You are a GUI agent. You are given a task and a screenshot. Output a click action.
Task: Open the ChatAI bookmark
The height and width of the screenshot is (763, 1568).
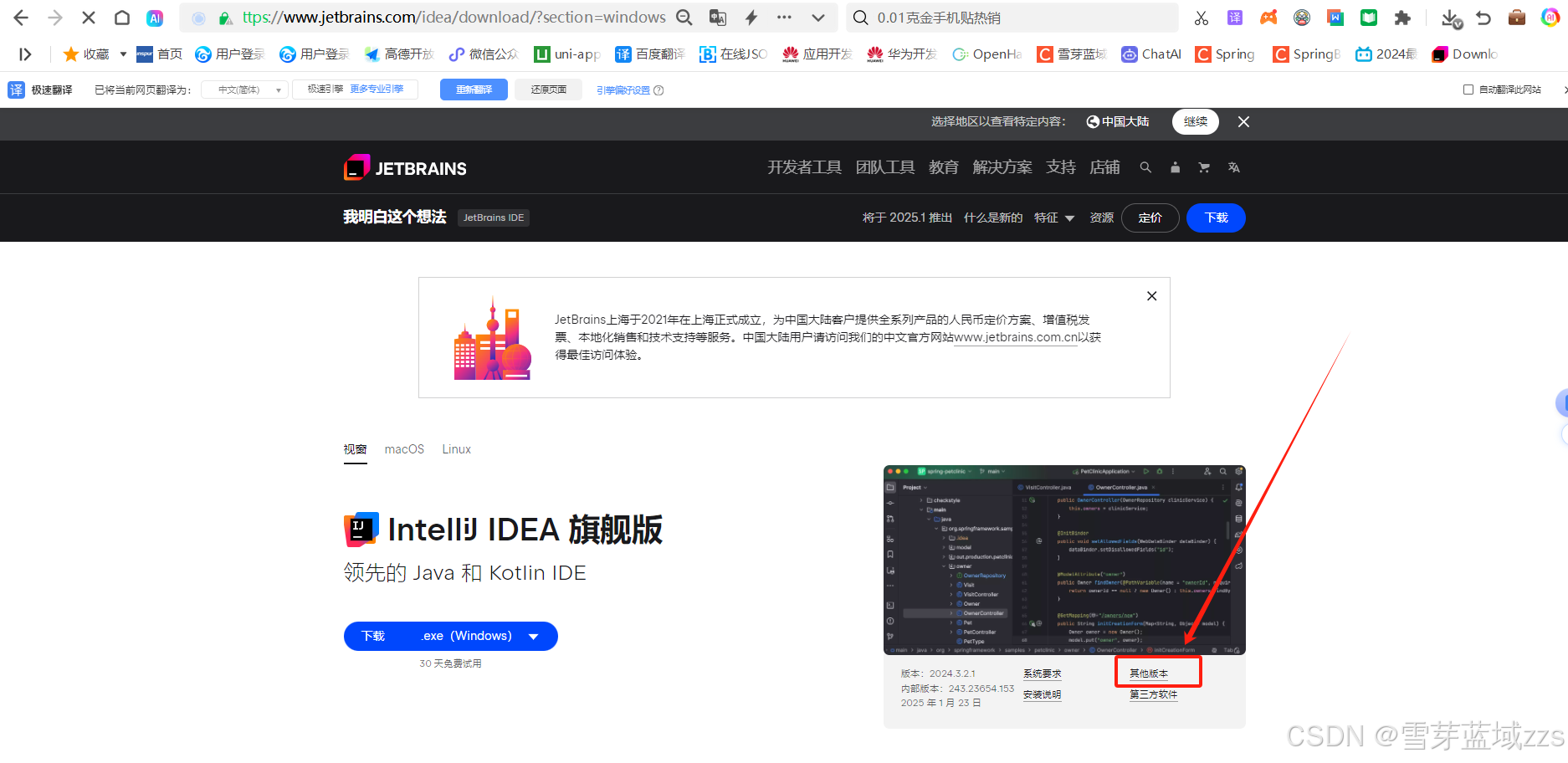[1151, 54]
